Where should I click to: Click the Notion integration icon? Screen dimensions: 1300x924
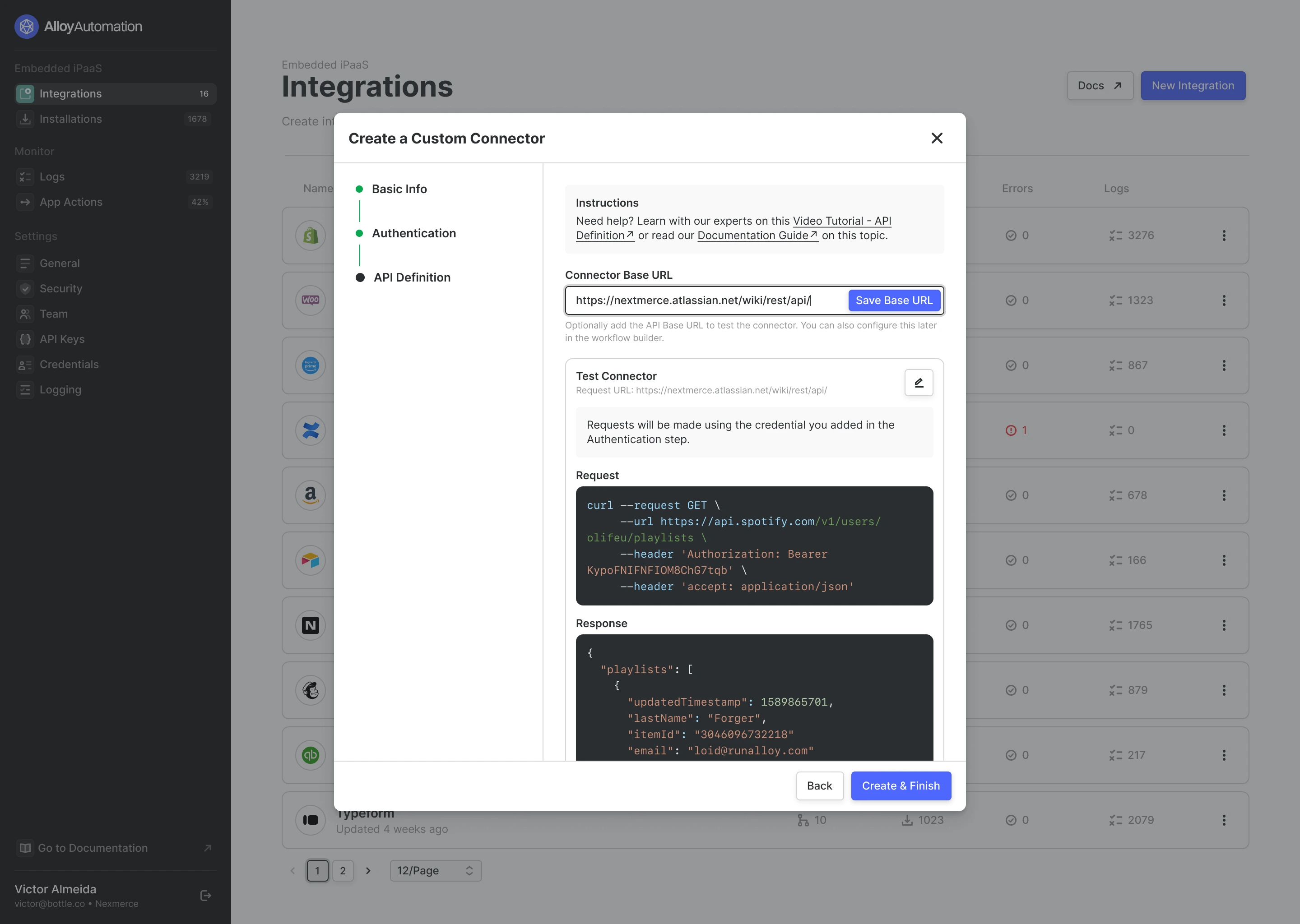tap(310, 625)
